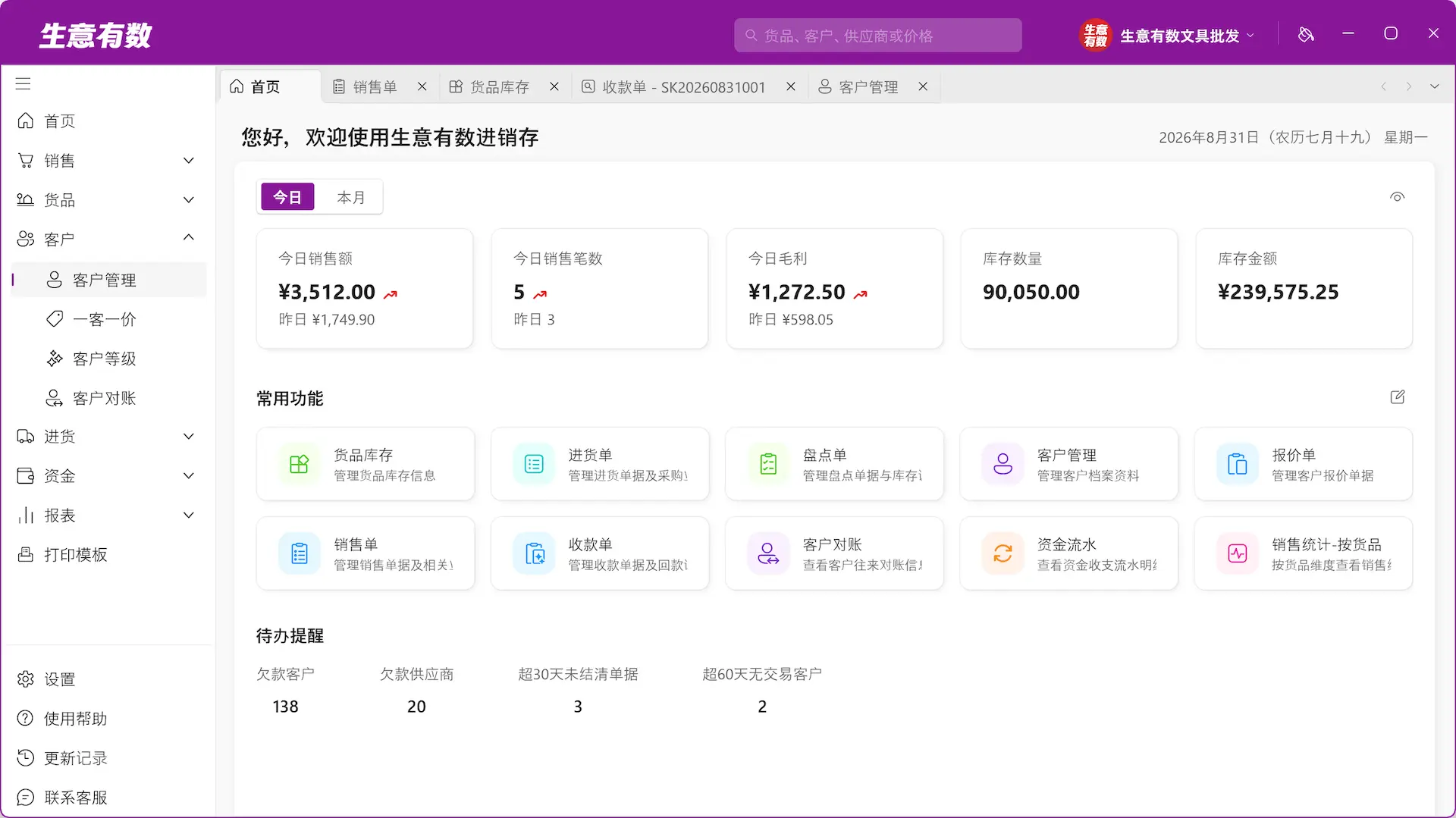Click the 设置 gear icon
Image resolution: width=1456 pixels, height=818 pixels.
tap(26, 679)
